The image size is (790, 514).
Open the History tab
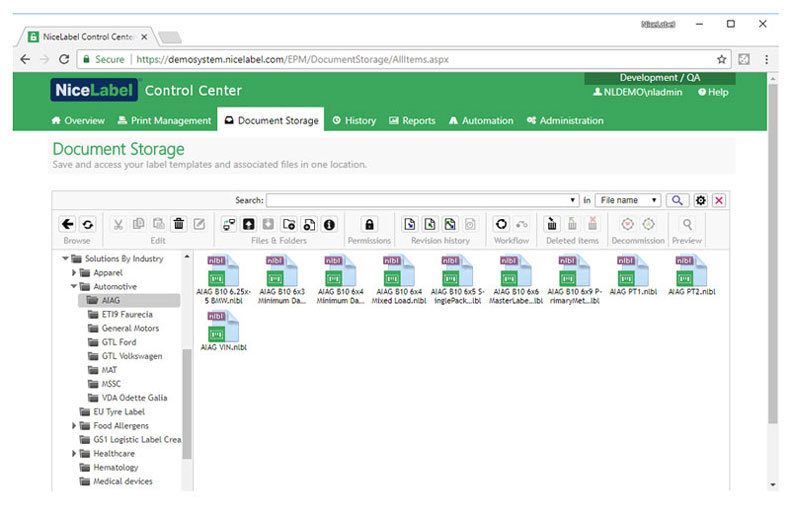pyautogui.click(x=354, y=120)
